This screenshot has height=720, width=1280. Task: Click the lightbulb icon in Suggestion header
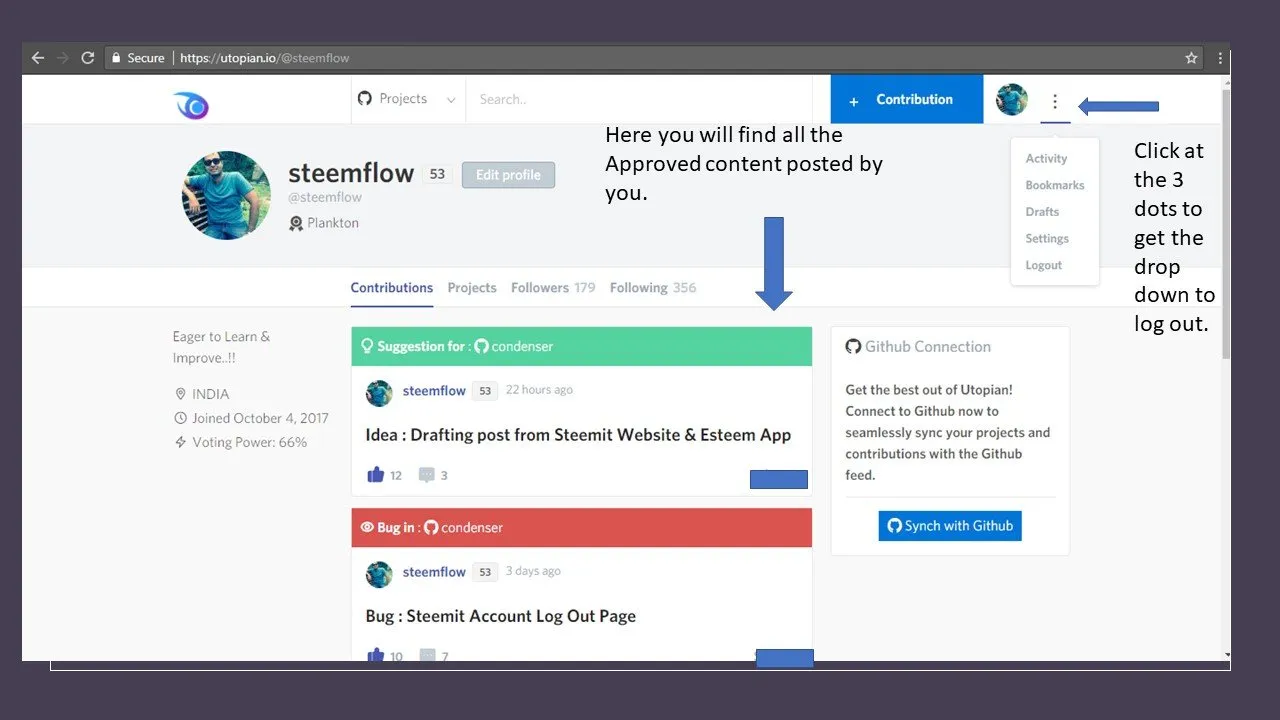[x=367, y=346]
